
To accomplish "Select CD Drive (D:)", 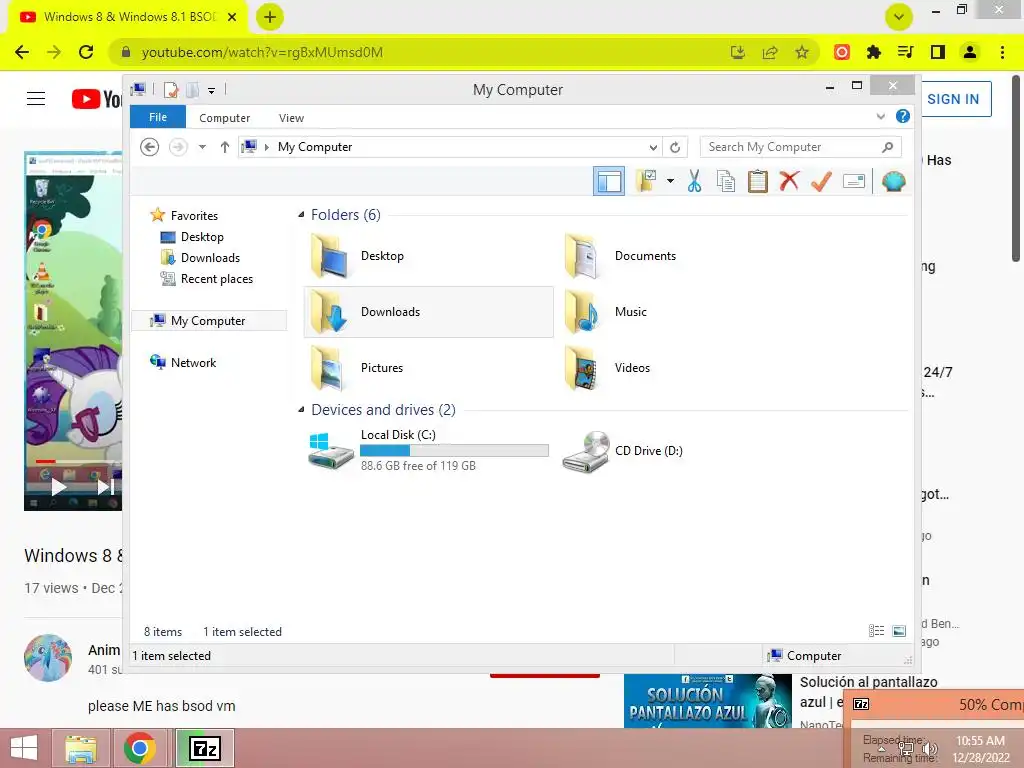I will pos(682,450).
